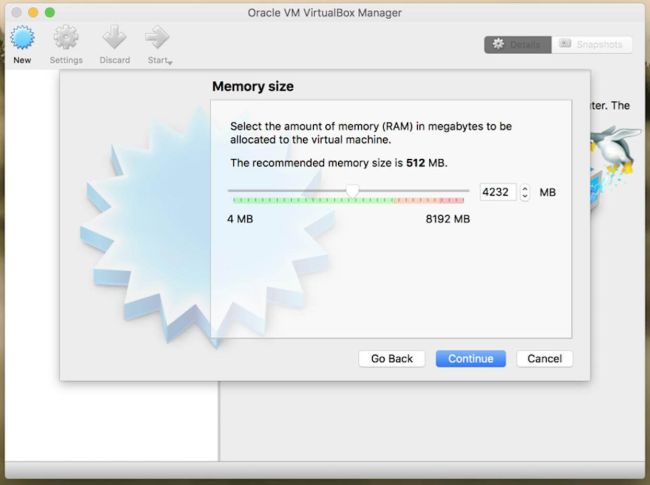The height and width of the screenshot is (485, 650).
Task: Click the memory size slider handle
Action: (352, 191)
